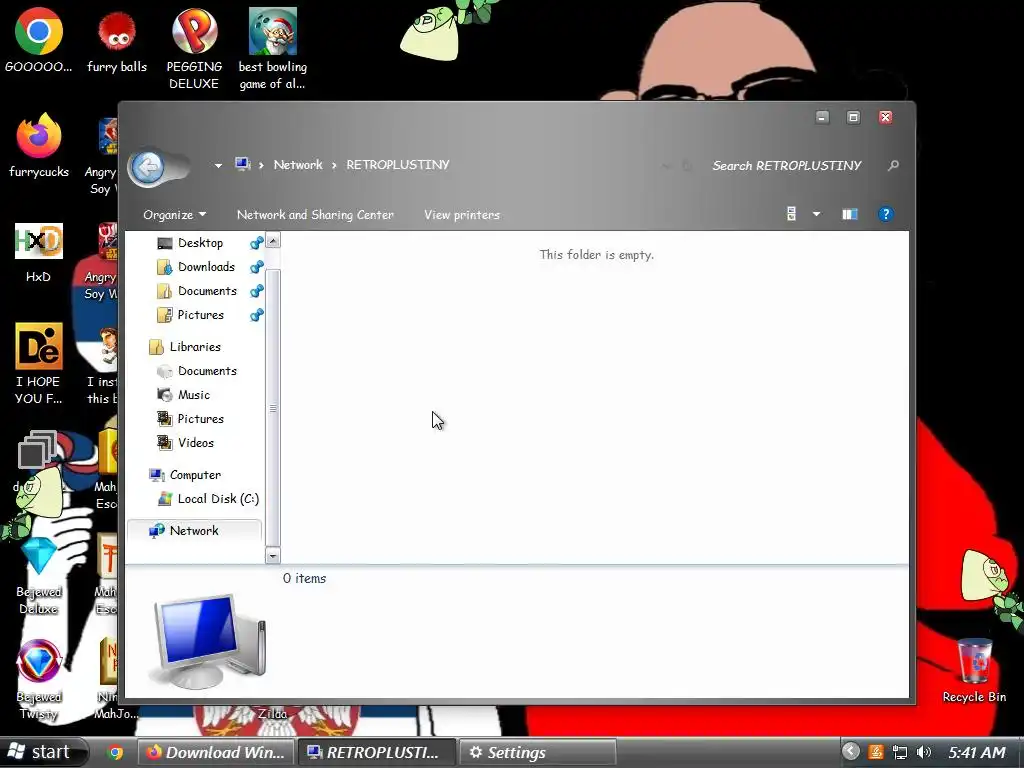This screenshot has height=768, width=1024.
Task: Select Network in the navigation pane
Action: [194, 531]
